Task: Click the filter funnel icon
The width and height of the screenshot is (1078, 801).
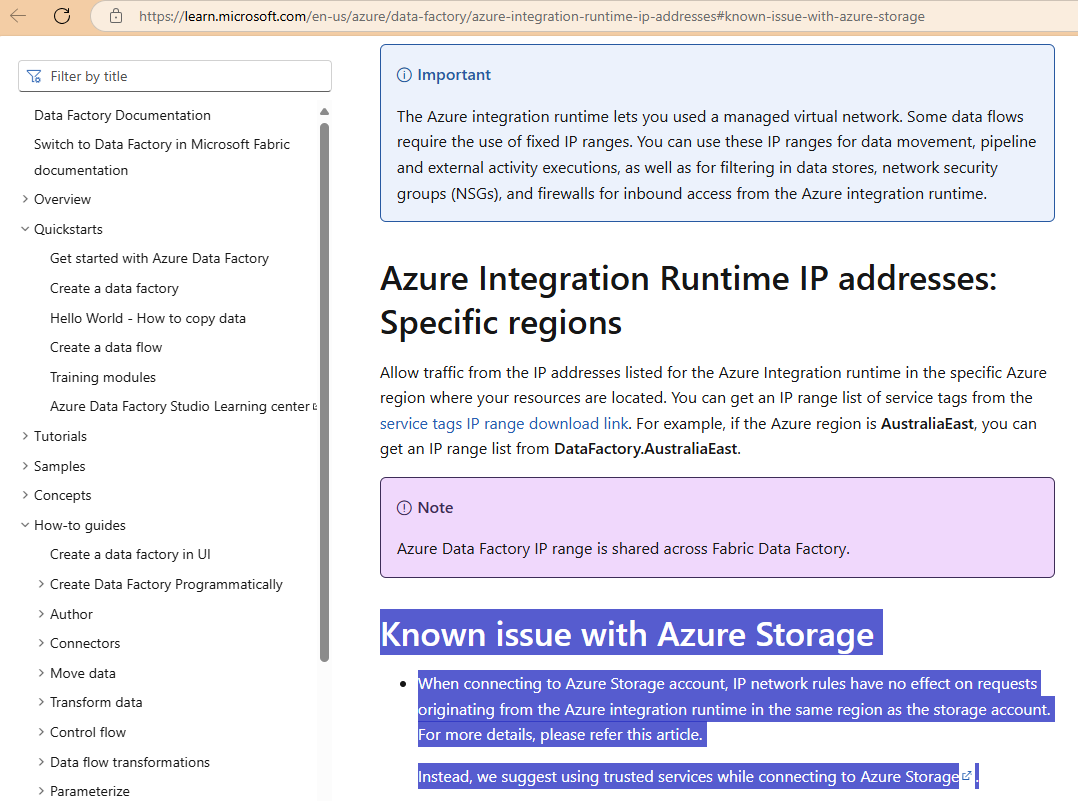Action: point(34,76)
